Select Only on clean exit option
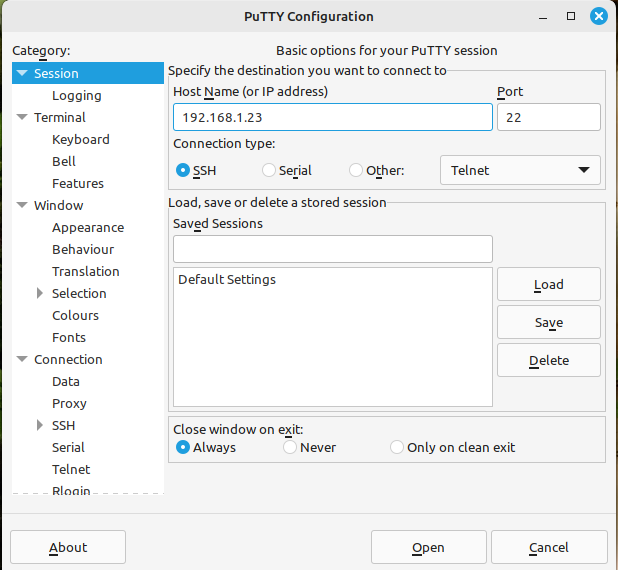618x570 pixels. [397, 447]
